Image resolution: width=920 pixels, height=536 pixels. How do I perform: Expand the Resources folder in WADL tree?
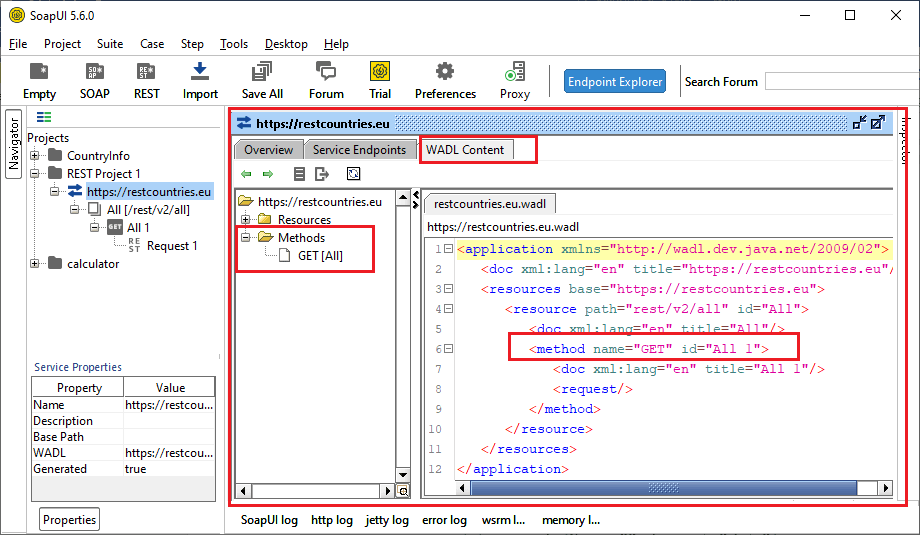click(x=246, y=219)
